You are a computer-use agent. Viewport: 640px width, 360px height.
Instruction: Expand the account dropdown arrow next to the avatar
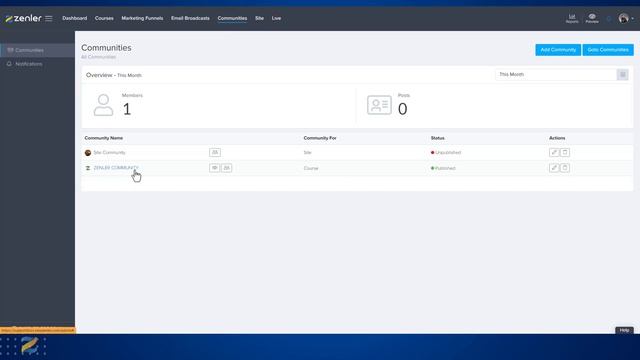633,18
